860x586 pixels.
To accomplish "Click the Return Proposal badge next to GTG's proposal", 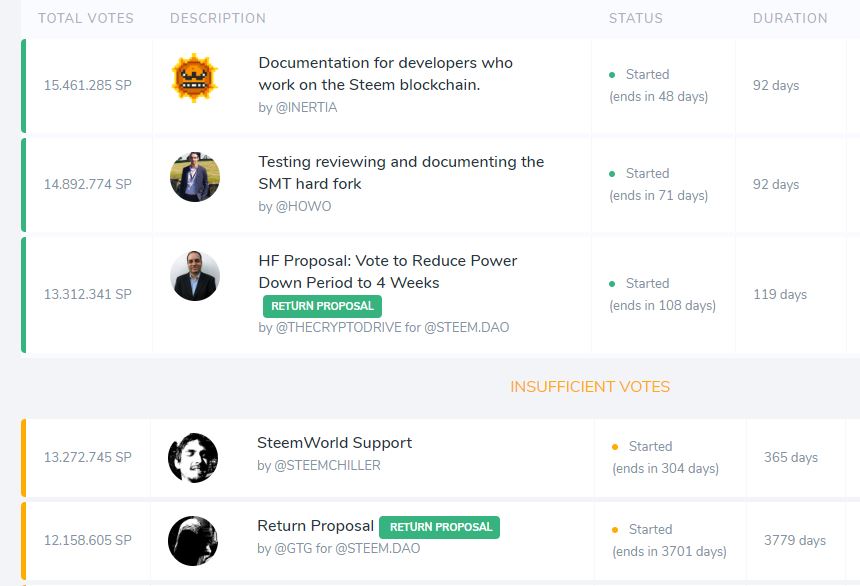I will (440, 527).
